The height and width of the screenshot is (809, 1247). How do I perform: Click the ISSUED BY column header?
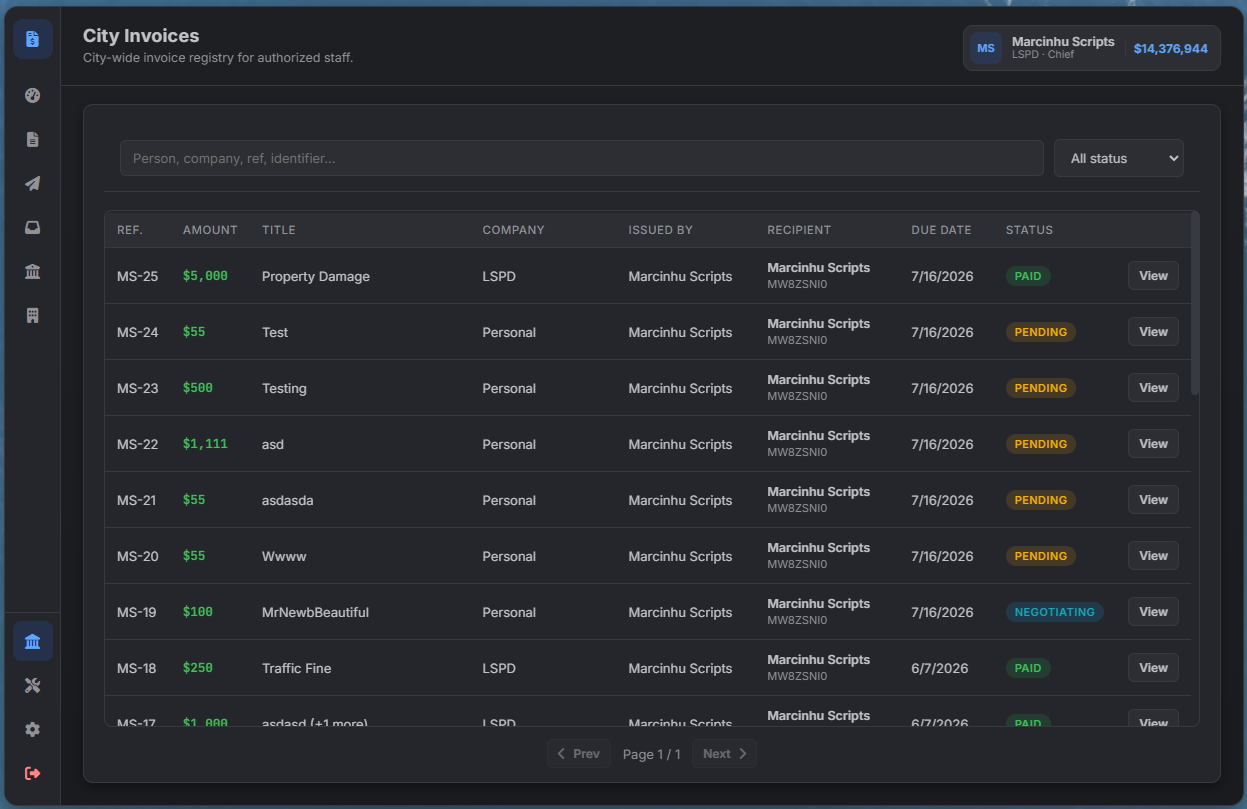tap(660, 230)
